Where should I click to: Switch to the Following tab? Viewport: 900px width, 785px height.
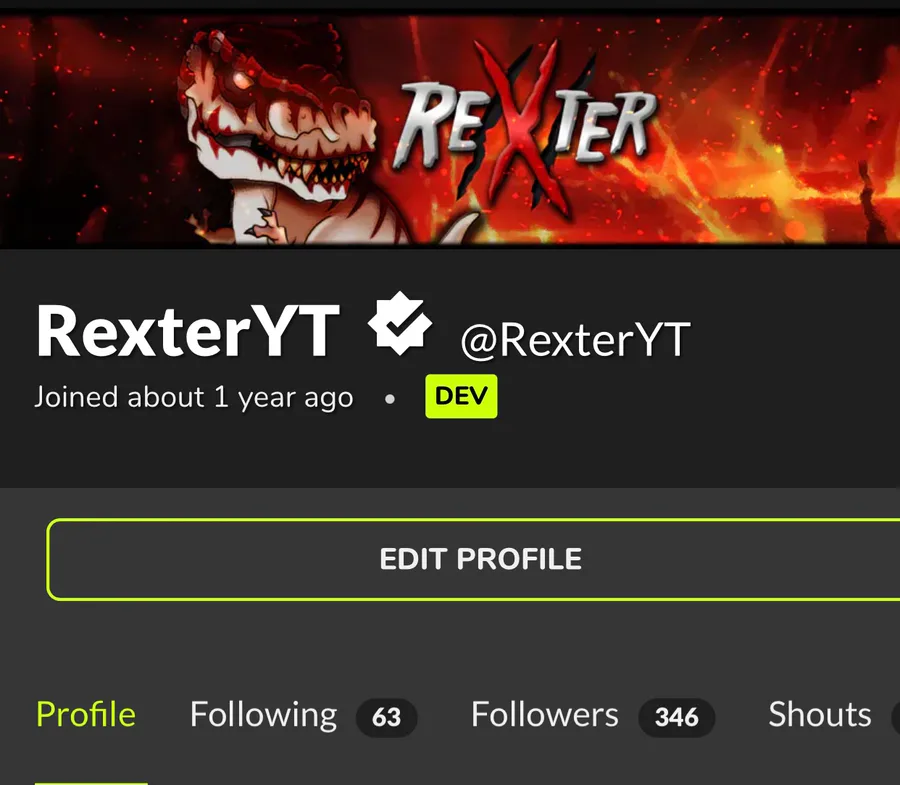(263, 715)
